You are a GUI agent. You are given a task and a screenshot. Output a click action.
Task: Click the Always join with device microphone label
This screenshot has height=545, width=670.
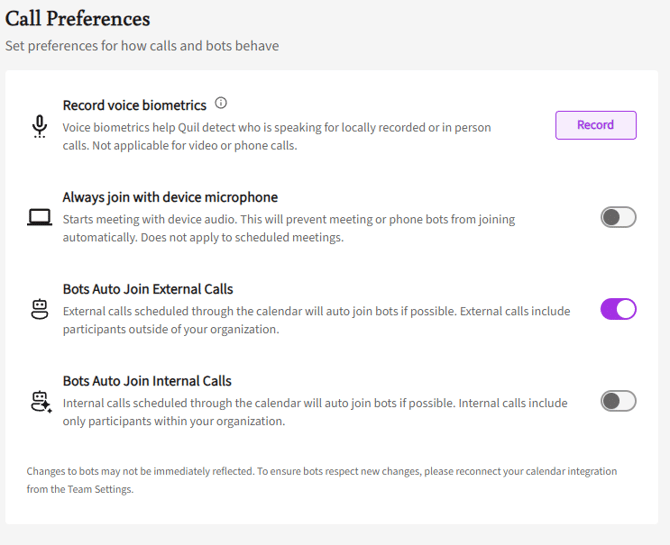[x=170, y=197]
